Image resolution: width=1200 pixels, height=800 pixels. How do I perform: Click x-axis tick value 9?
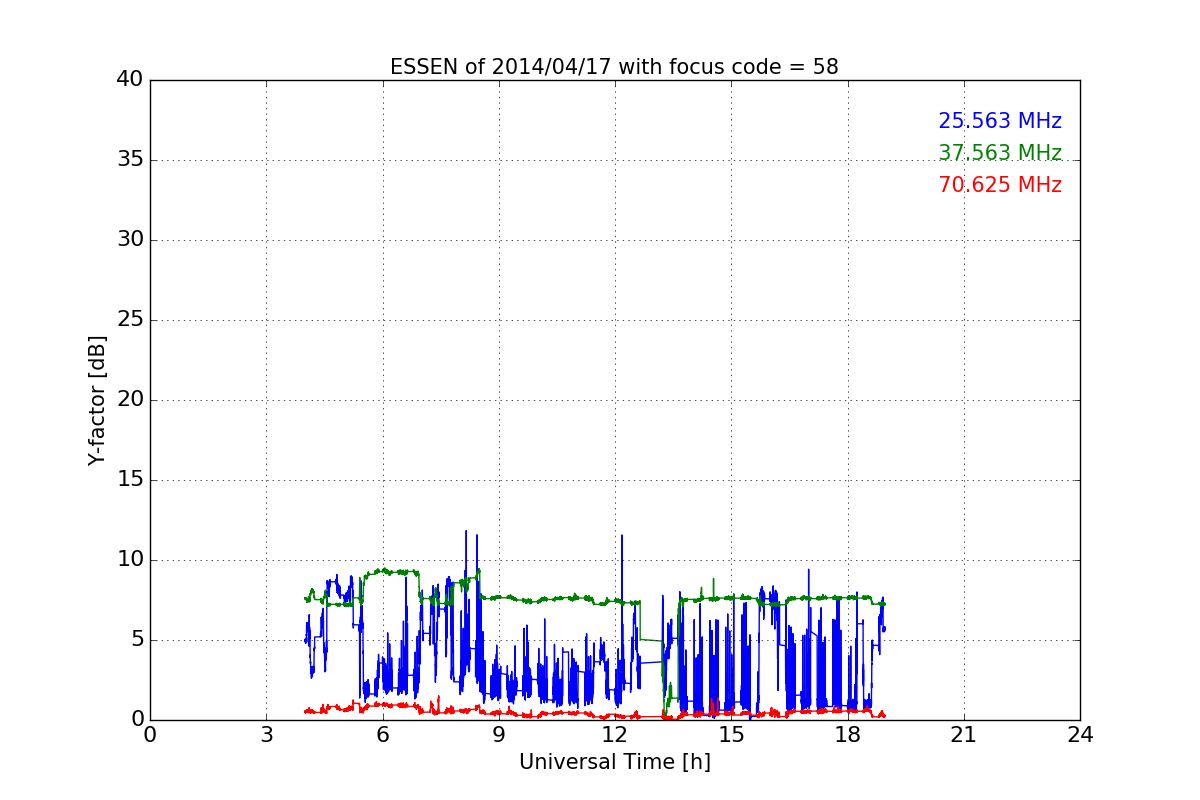[x=499, y=735]
